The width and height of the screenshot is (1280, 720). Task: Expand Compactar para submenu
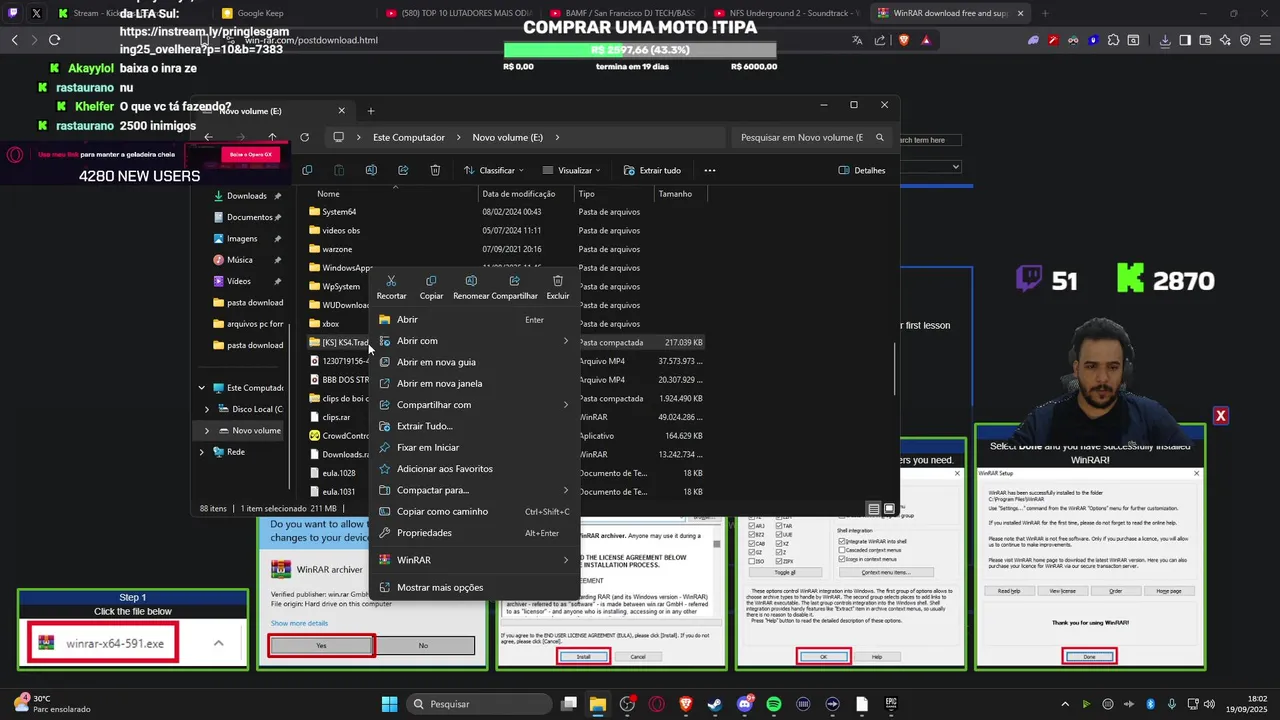pos(565,490)
